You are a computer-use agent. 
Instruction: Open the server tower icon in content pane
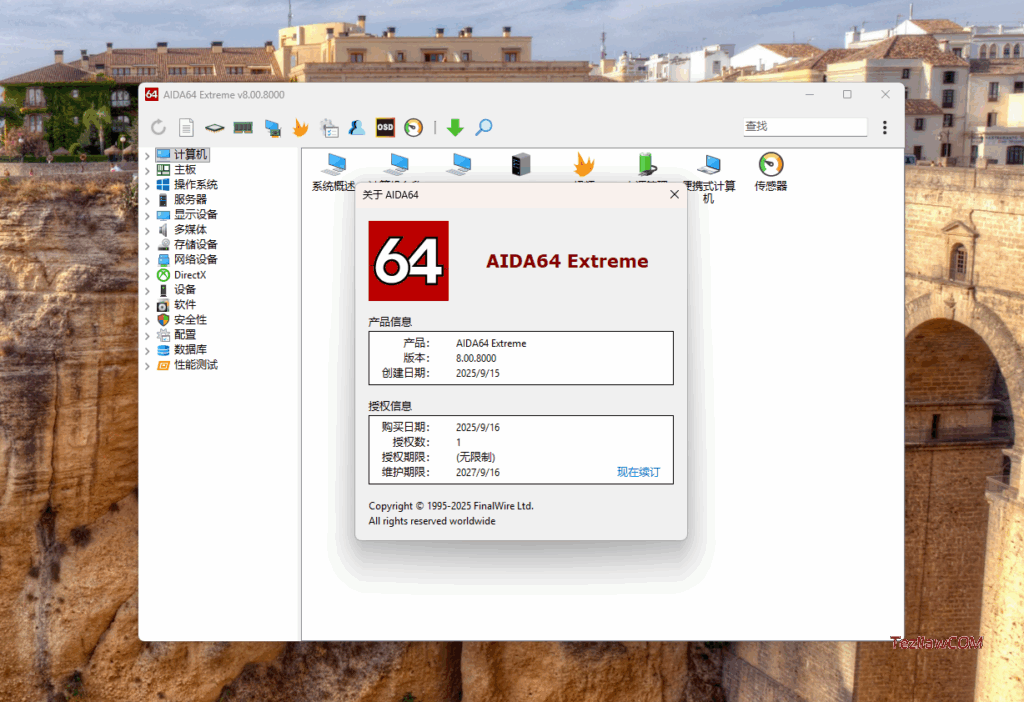[520, 165]
